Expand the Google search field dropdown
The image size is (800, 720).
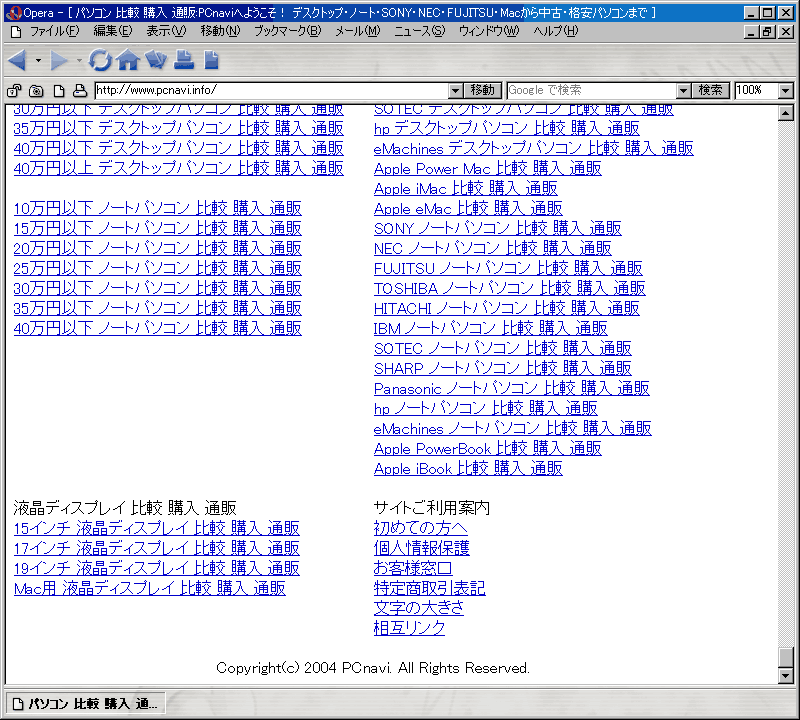(x=683, y=91)
